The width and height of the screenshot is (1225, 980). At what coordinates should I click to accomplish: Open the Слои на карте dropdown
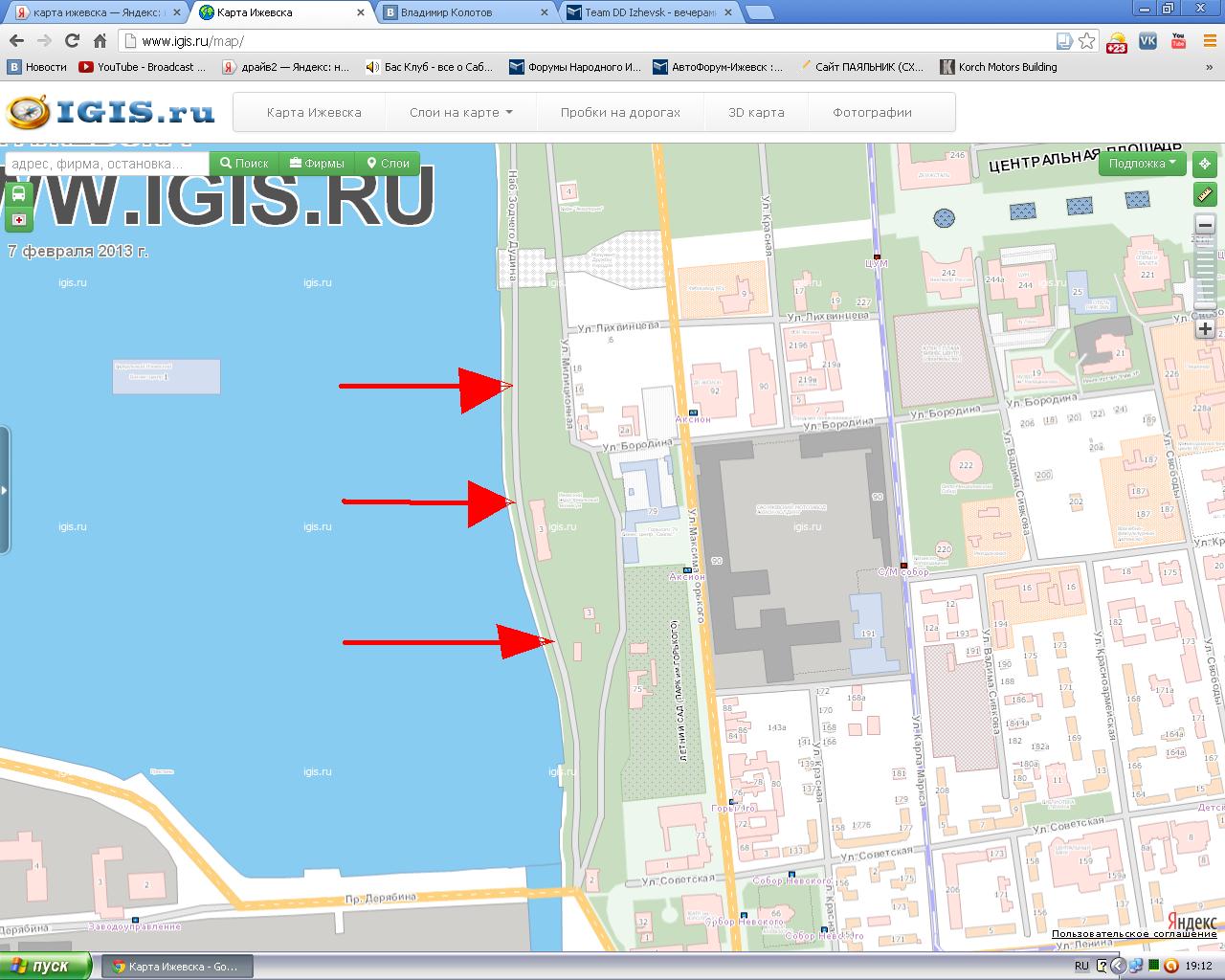pos(460,112)
